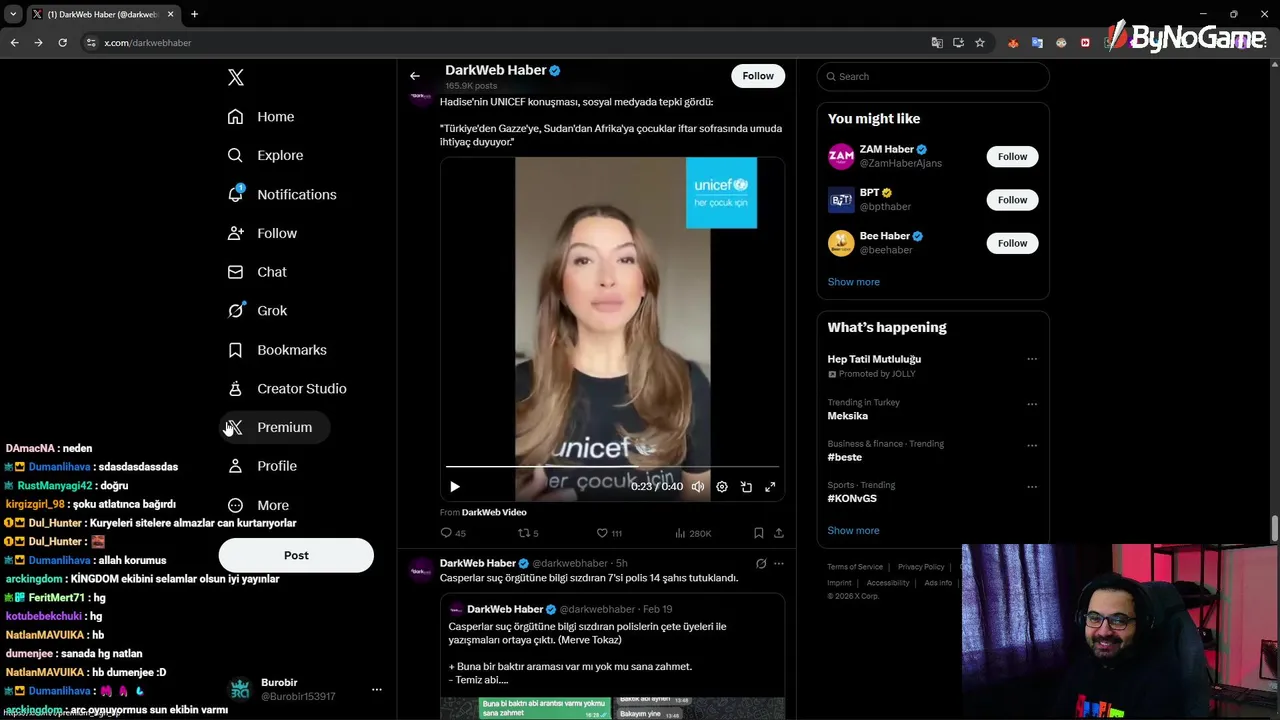Open Chrome tab search dropdown
Screen dimensions: 1280x720
[13, 14]
